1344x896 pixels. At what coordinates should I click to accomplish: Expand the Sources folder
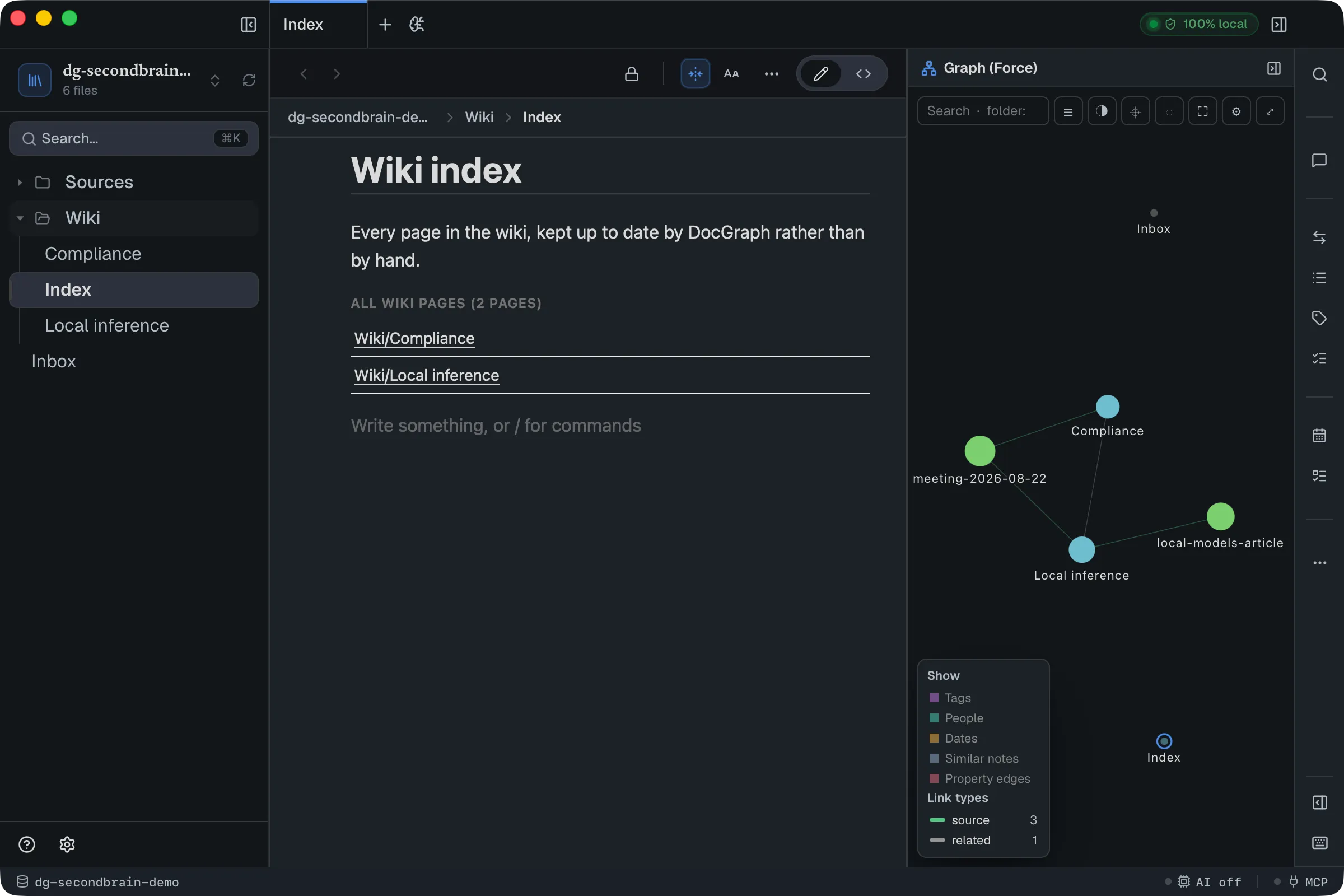[x=134, y=183]
